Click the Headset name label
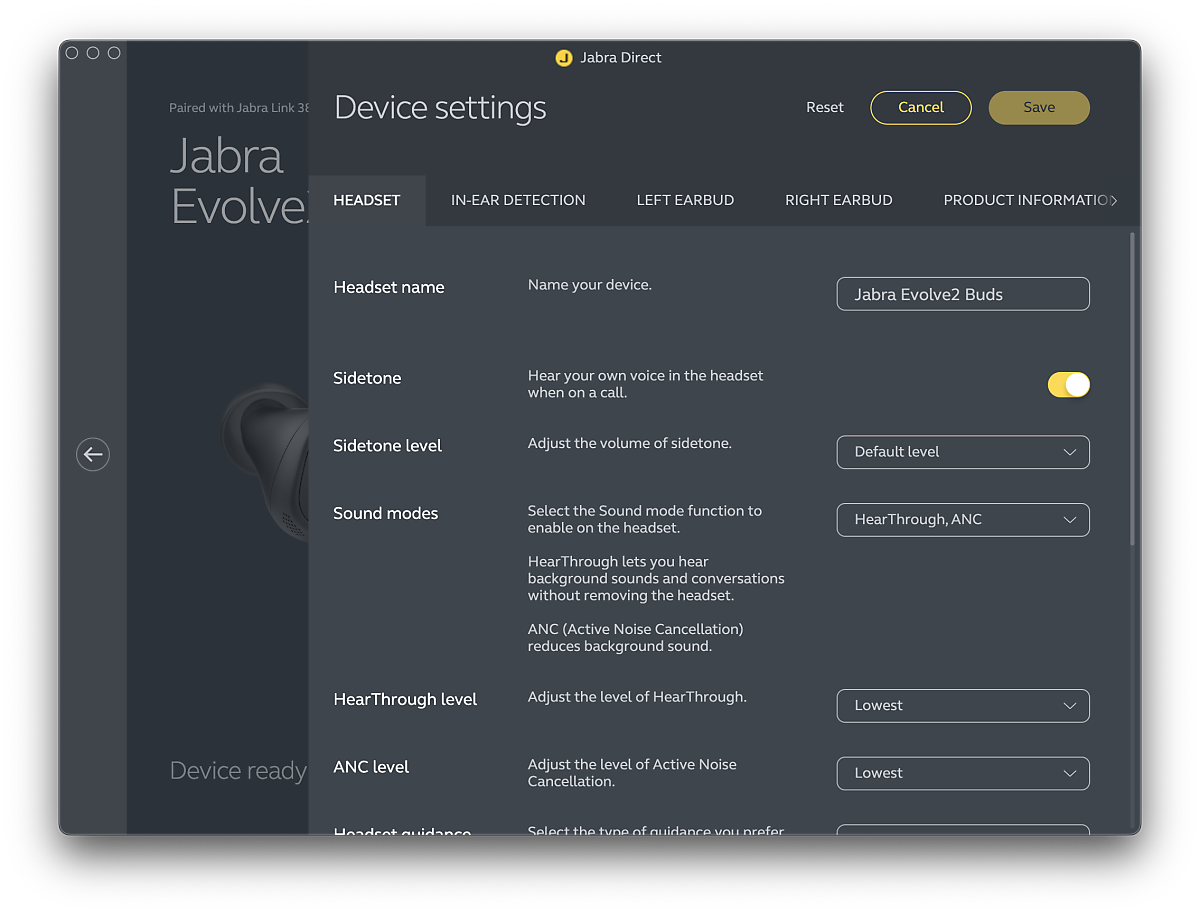The height and width of the screenshot is (913, 1200). point(389,287)
